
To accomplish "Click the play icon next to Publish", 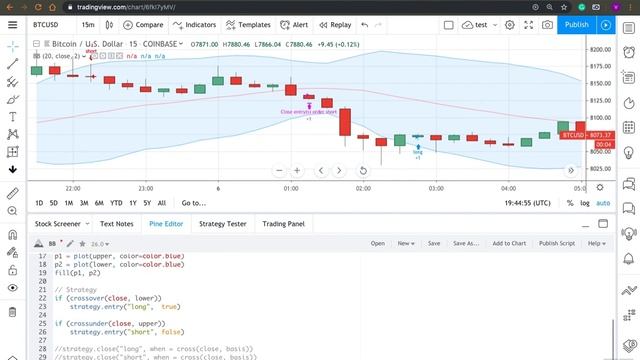I will [x=606, y=25].
